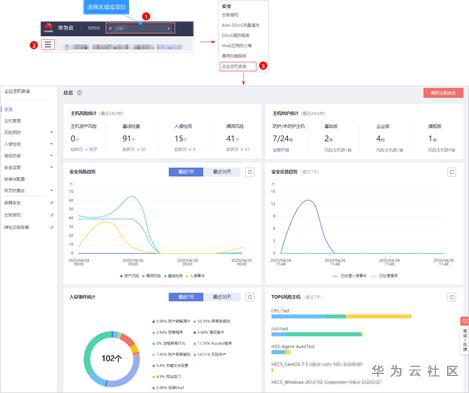Toggle the yellow 入侵事件 legend in risk trend
469x393 pixels.
click(x=195, y=276)
